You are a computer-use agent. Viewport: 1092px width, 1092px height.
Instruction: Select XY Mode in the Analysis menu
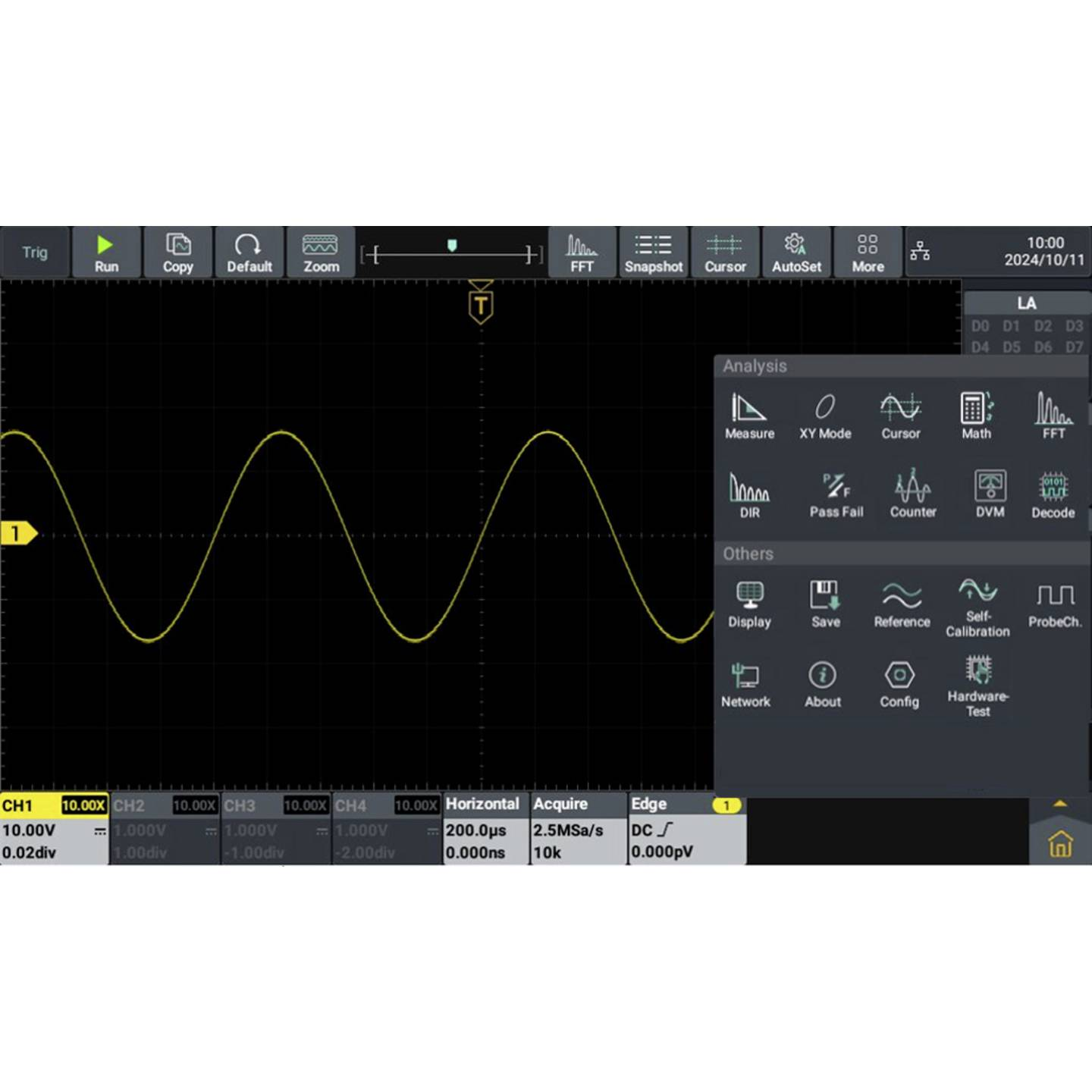click(x=825, y=413)
